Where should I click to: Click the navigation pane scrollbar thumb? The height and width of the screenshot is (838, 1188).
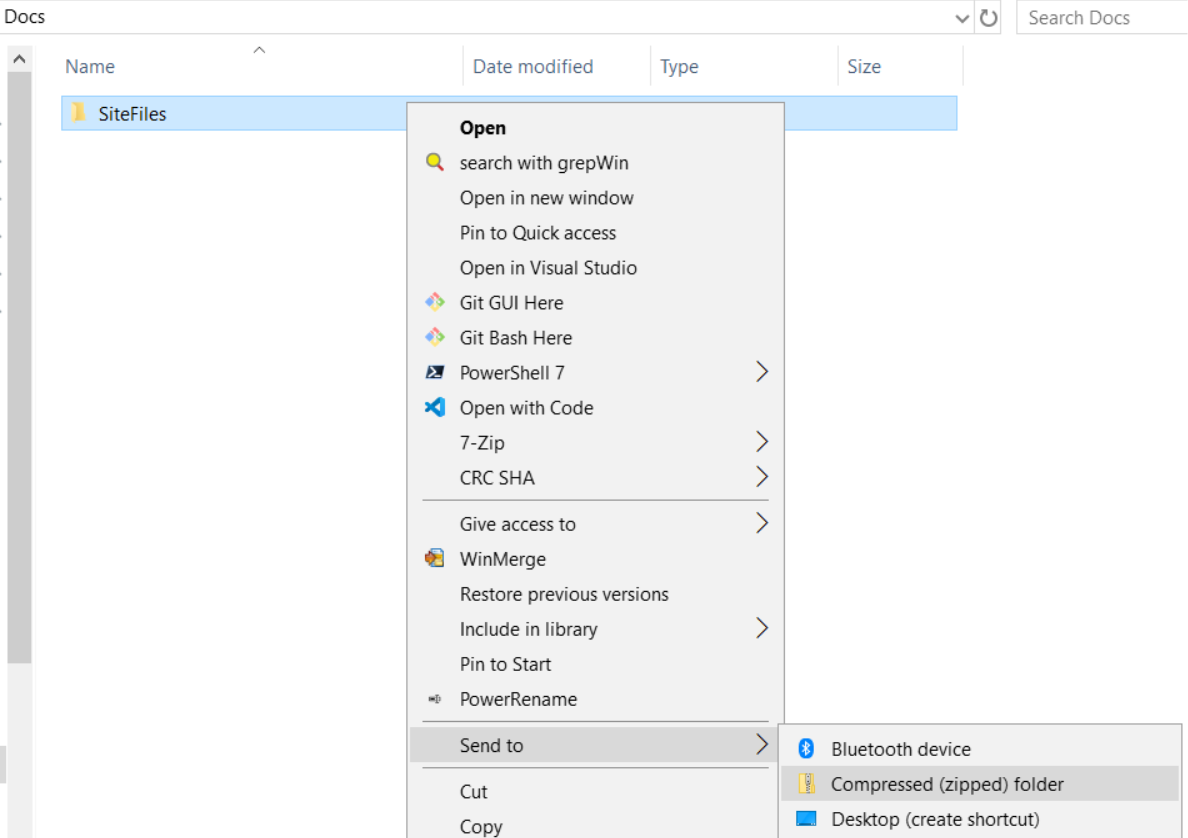coord(20,367)
